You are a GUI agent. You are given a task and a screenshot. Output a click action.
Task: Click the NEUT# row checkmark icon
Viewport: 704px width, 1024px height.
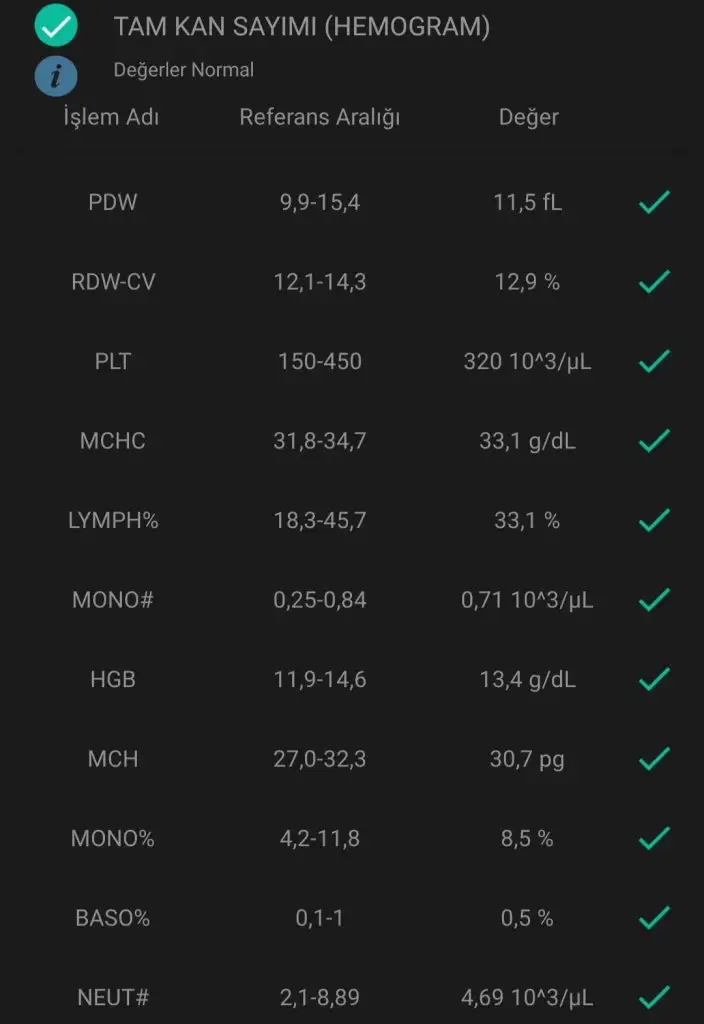coord(653,997)
